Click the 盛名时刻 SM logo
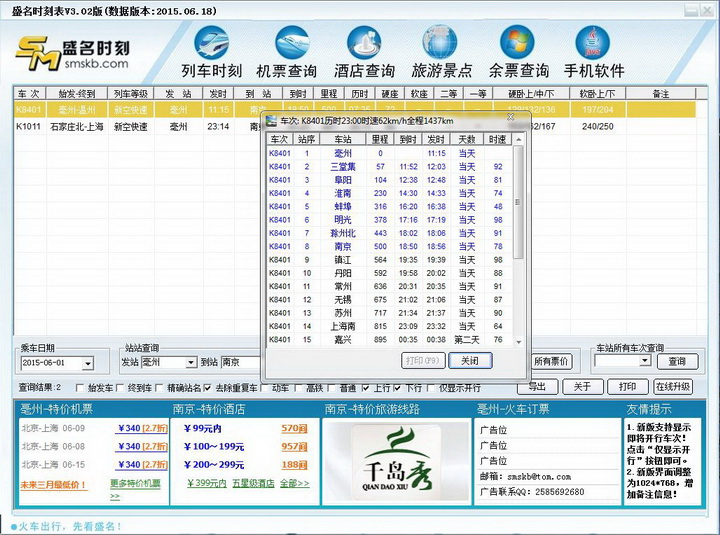Image resolution: width=720 pixels, height=535 pixels. tap(73, 53)
